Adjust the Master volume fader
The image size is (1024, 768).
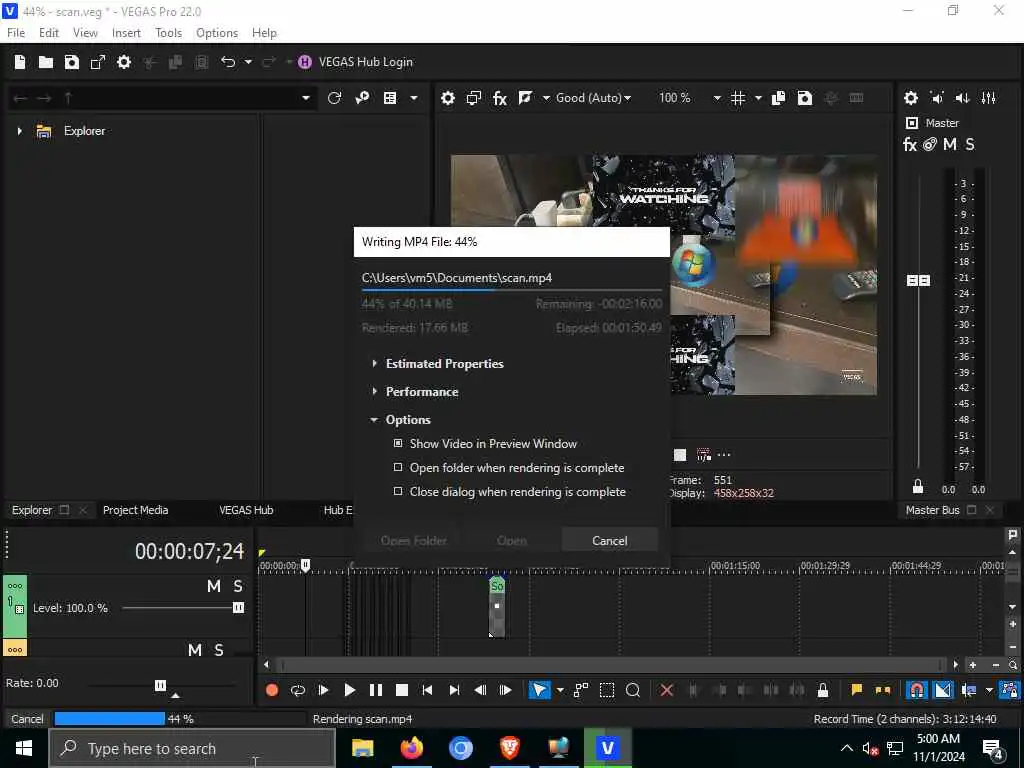[918, 280]
